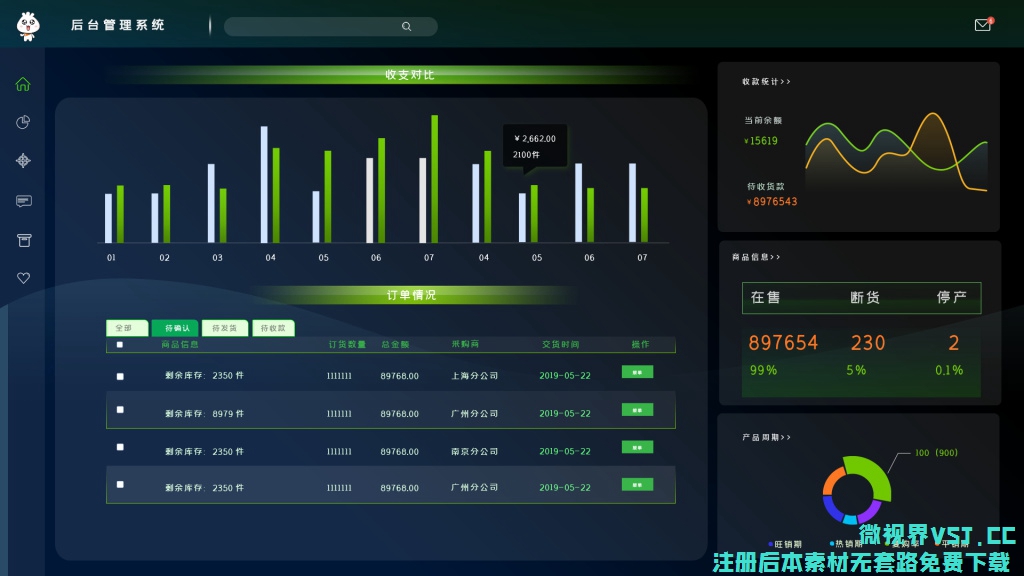Open favorites via the heart icon
1024x576 pixels.
23,278
